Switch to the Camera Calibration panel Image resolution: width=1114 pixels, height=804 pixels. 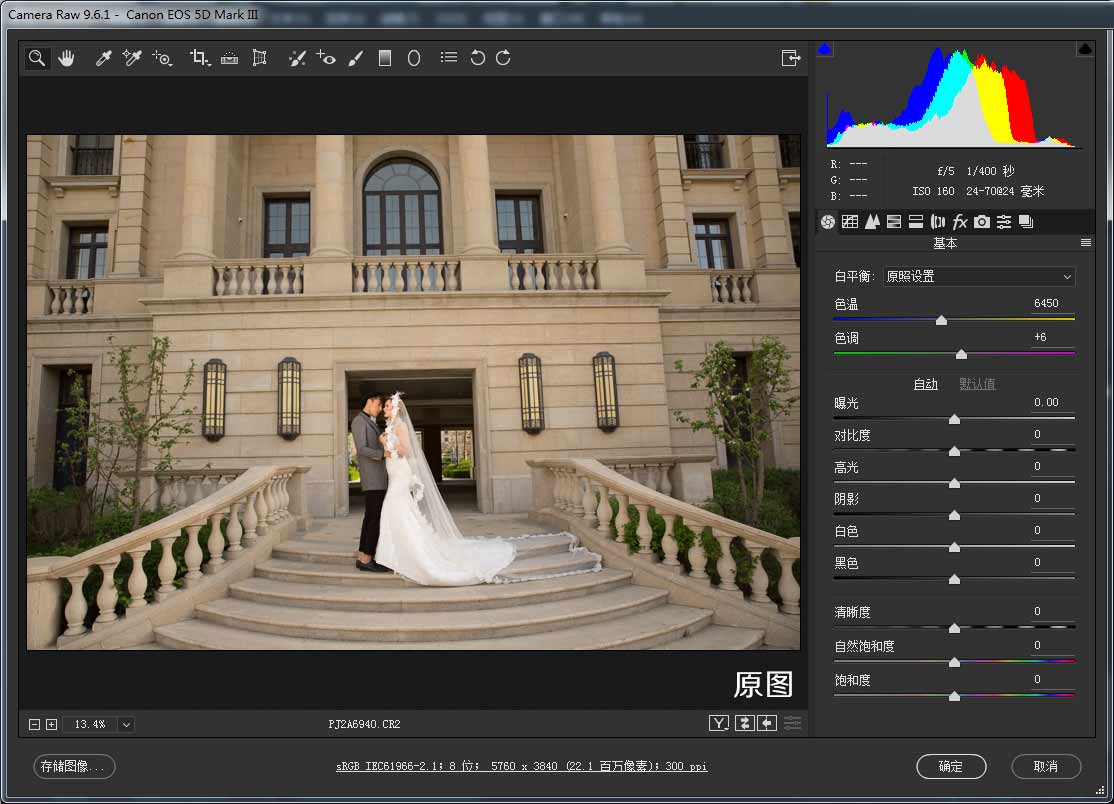(981, 221)
